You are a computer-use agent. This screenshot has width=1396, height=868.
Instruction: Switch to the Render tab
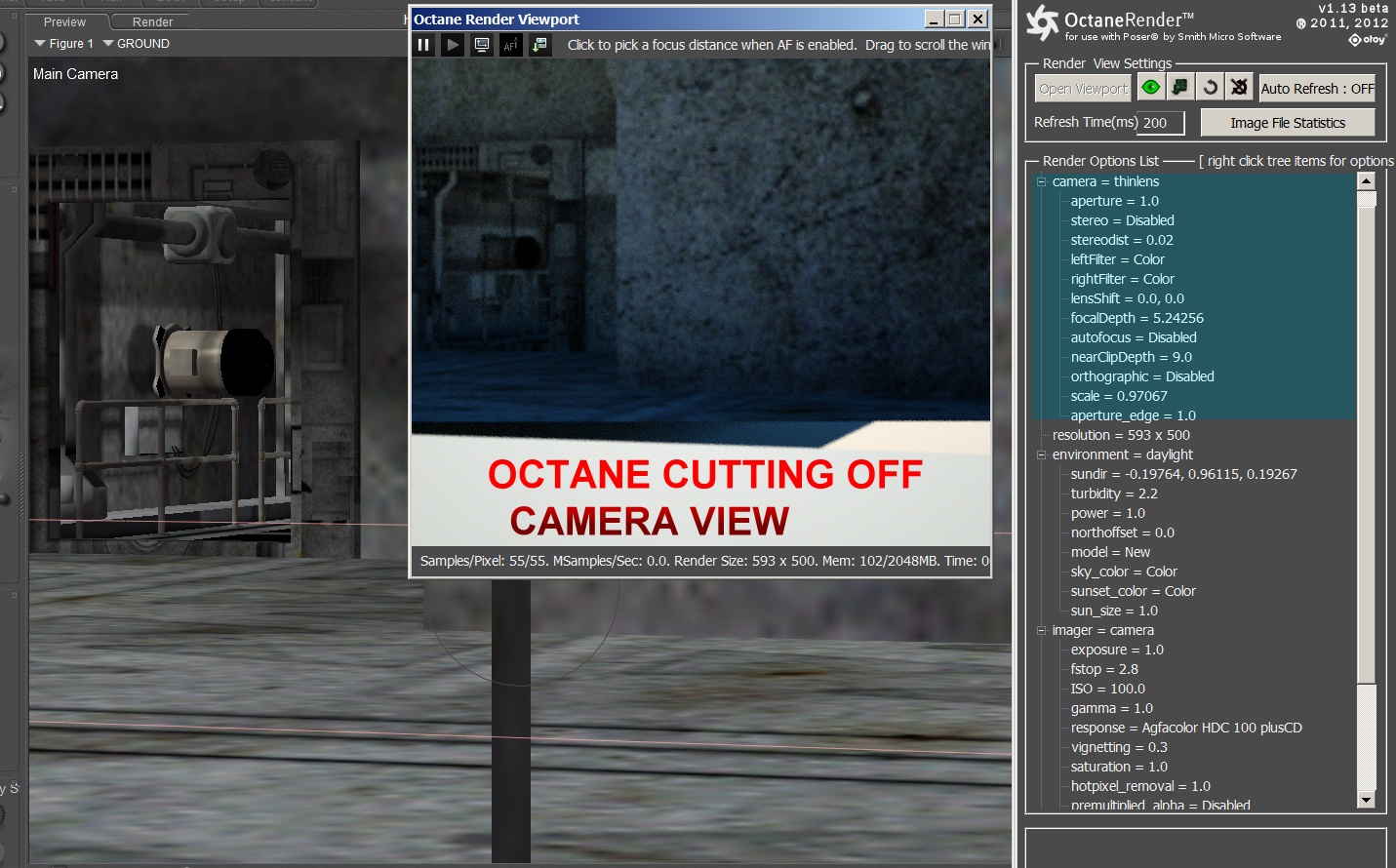point(152,22)
